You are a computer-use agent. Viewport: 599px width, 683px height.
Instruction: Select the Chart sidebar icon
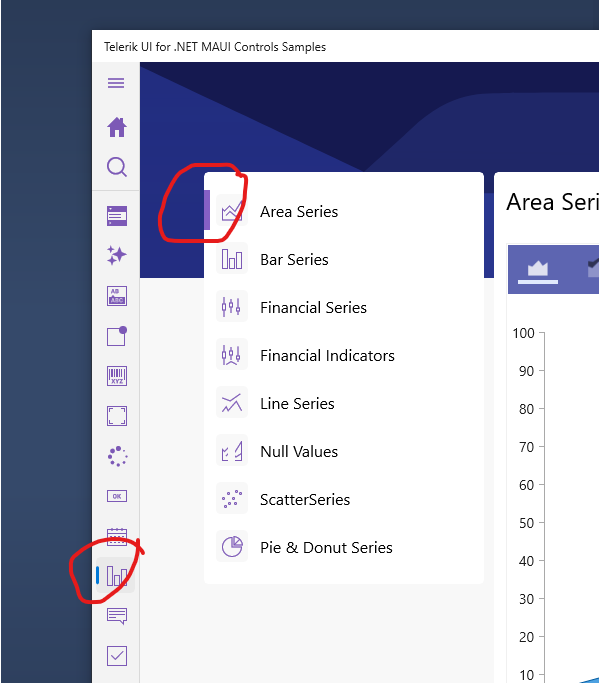116,576
